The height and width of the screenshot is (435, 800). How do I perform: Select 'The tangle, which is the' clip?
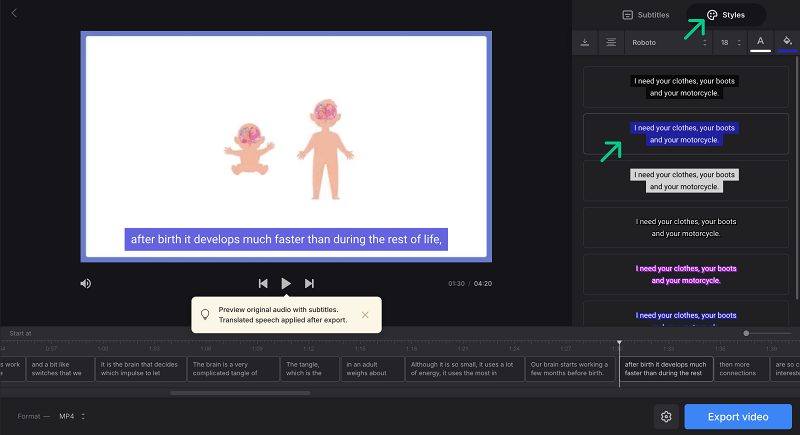coord(310,369)
